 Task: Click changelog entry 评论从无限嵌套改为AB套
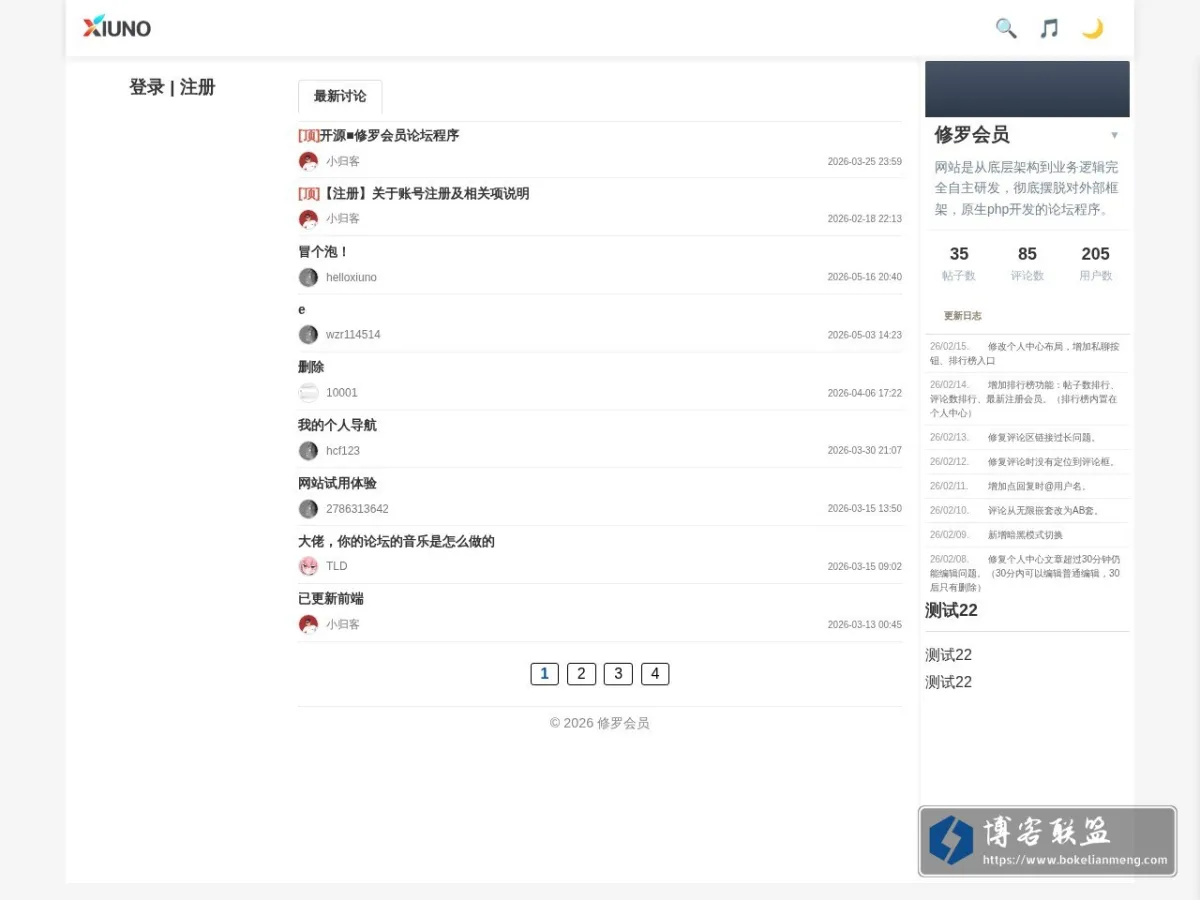(1027, 510)
